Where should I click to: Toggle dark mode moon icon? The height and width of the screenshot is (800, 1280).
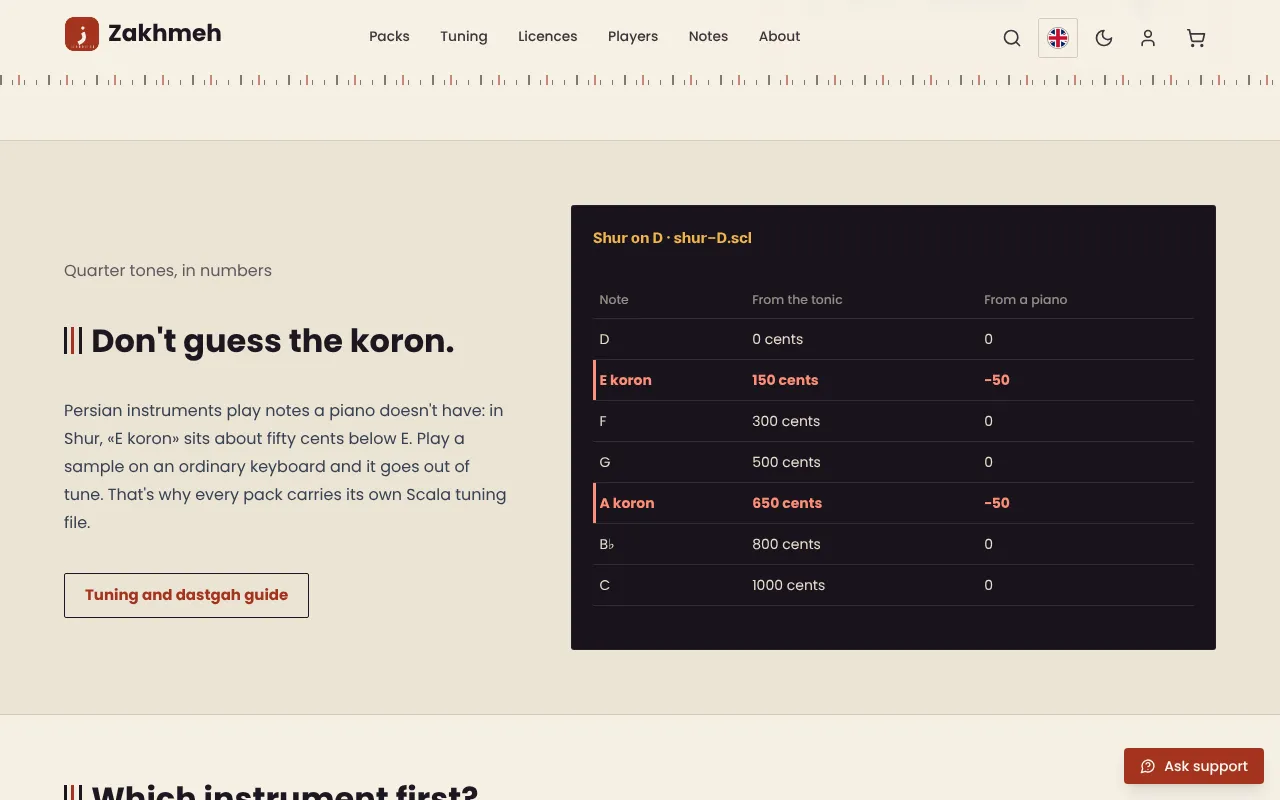1104,38
